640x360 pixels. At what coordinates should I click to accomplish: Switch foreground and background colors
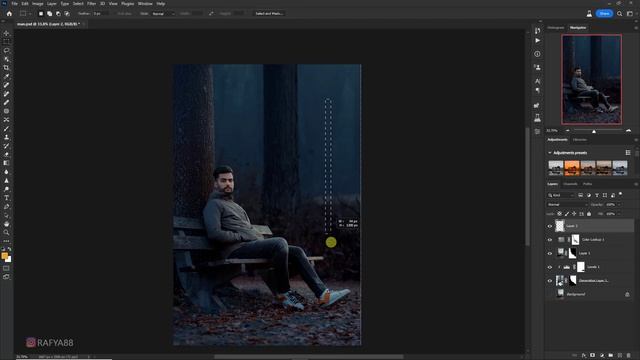point(9,249)
